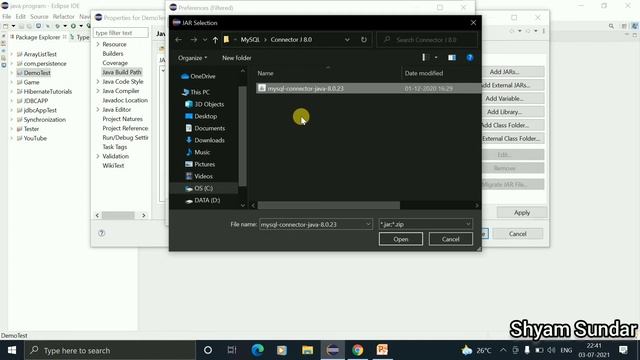Viewport: 640px width, 360px height.
Task: Open Microsoft Edge from taskbar
Action: 258,350
